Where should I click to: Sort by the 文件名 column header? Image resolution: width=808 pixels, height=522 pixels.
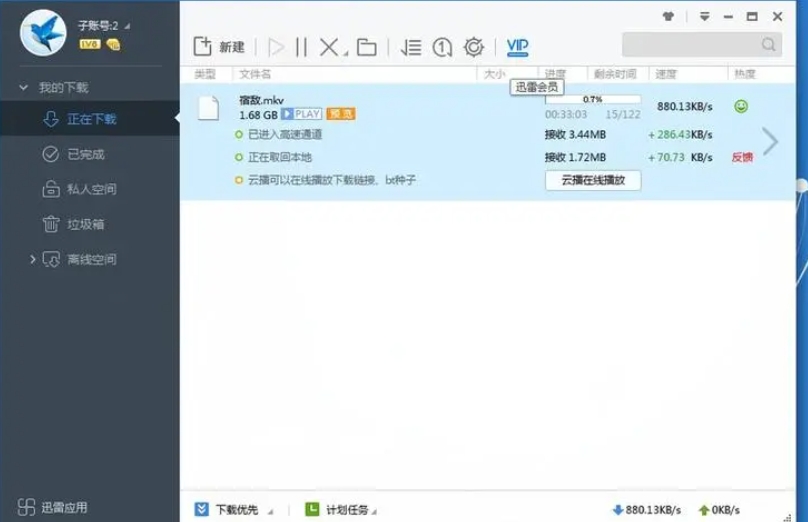[255, 74]
